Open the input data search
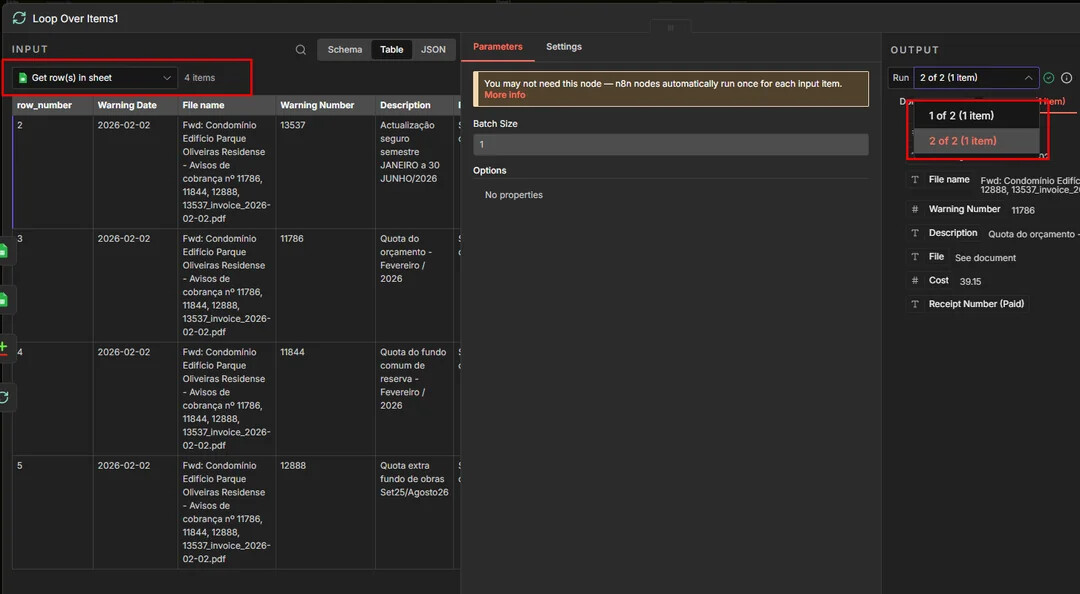 [301, 50]
